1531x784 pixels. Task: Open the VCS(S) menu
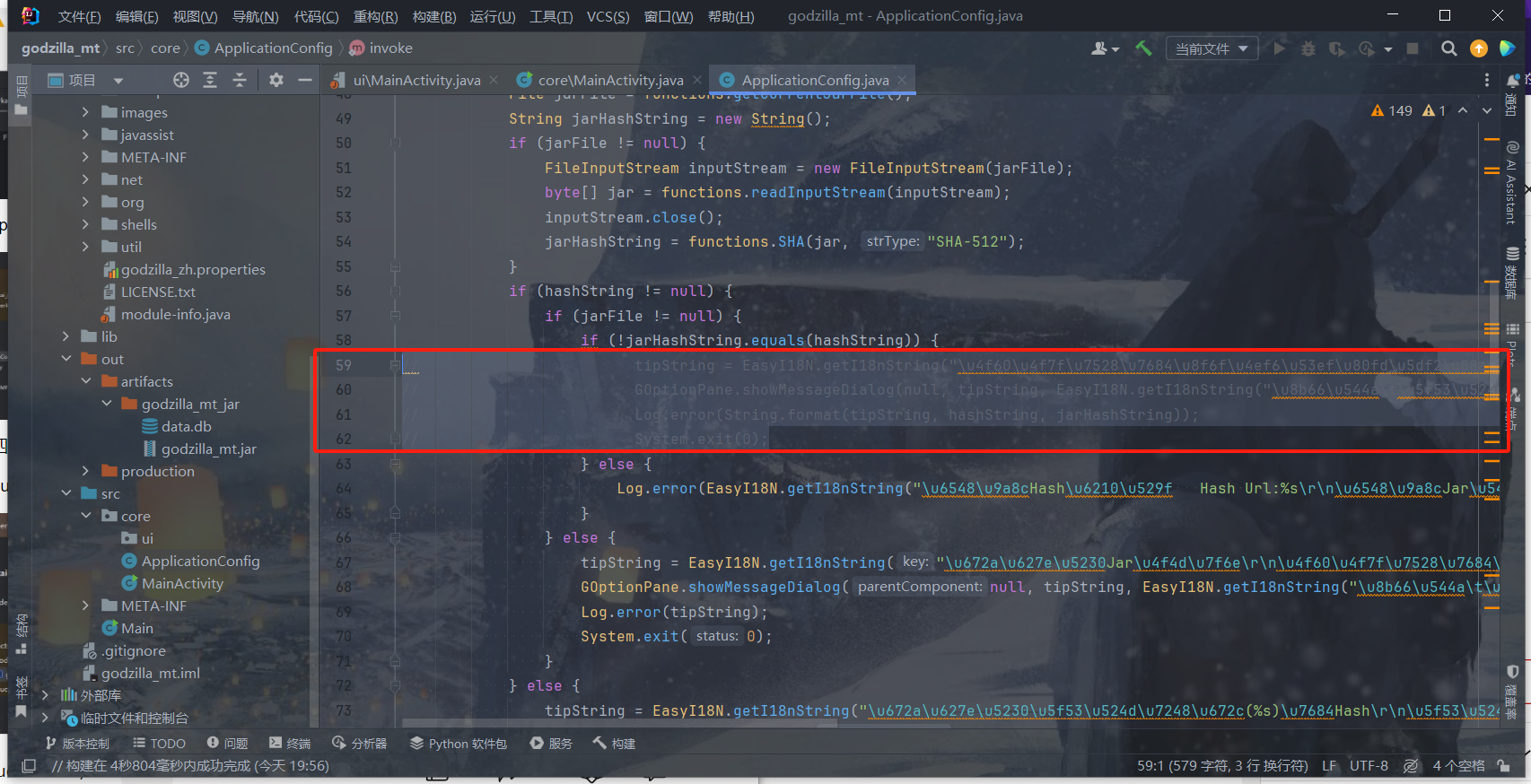[x=608, y=16]
